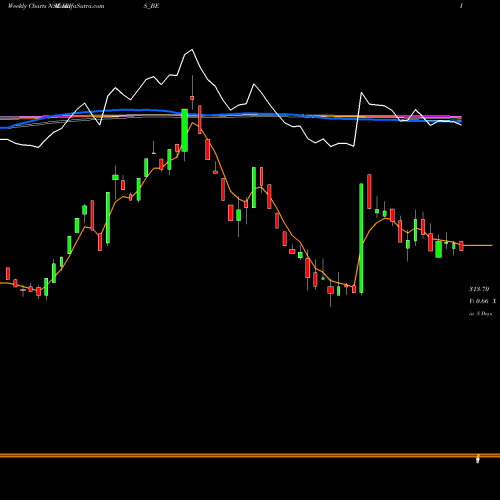Click the S_RE symbol label

click(x=151, y=6)
